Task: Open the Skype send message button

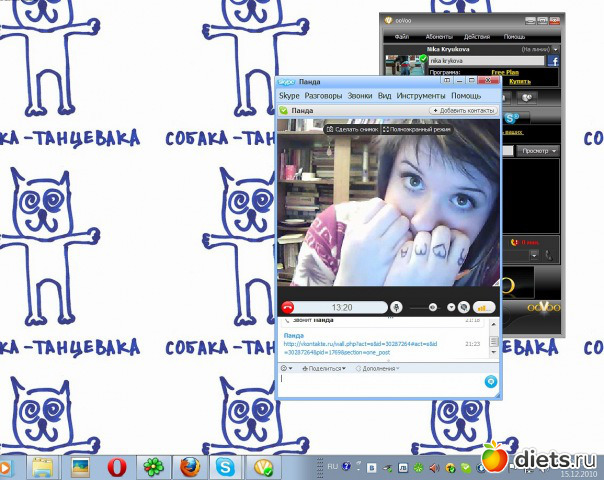Action: click(x=490, y=381)
